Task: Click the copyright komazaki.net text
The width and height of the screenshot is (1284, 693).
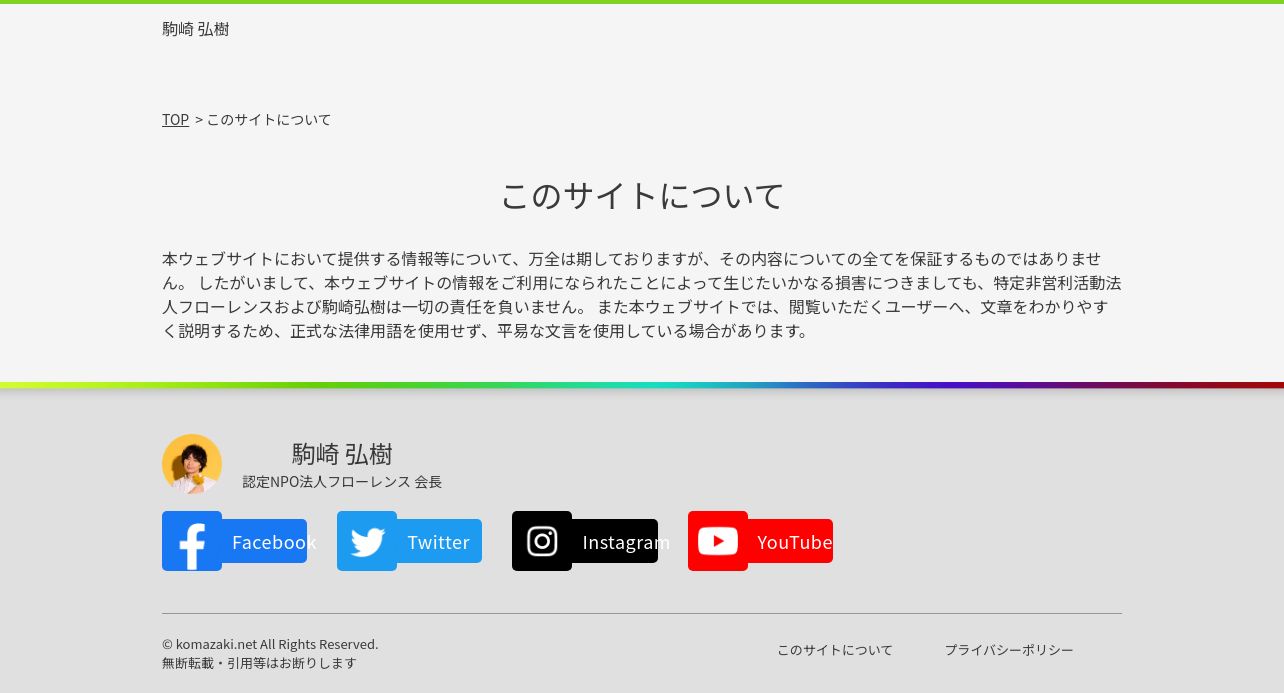Action: pos(270,644)
